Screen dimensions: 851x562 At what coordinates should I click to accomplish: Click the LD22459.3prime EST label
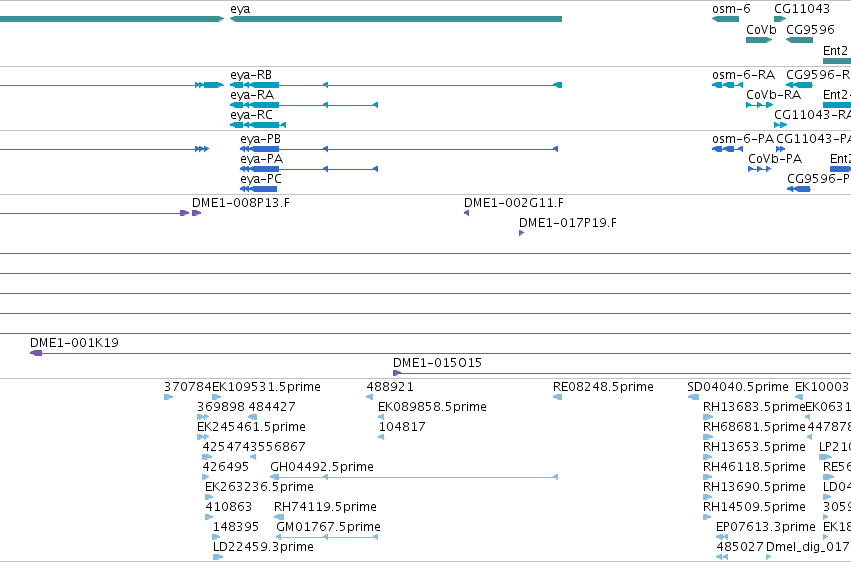263,547
